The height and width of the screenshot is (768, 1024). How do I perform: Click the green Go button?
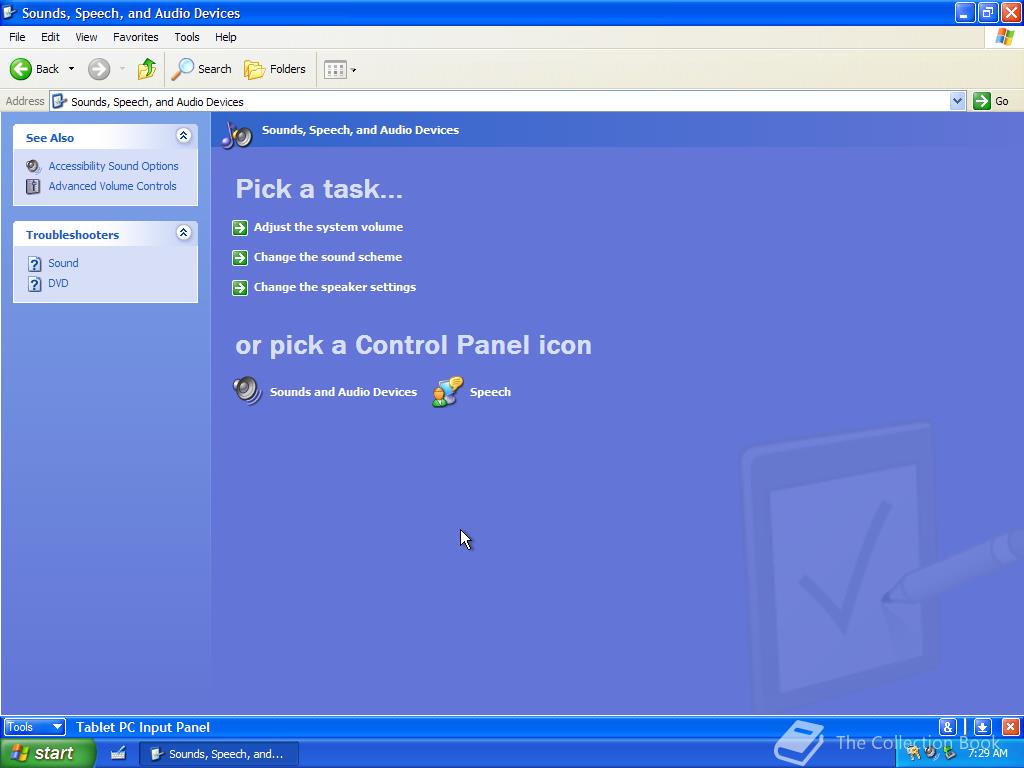991,101
